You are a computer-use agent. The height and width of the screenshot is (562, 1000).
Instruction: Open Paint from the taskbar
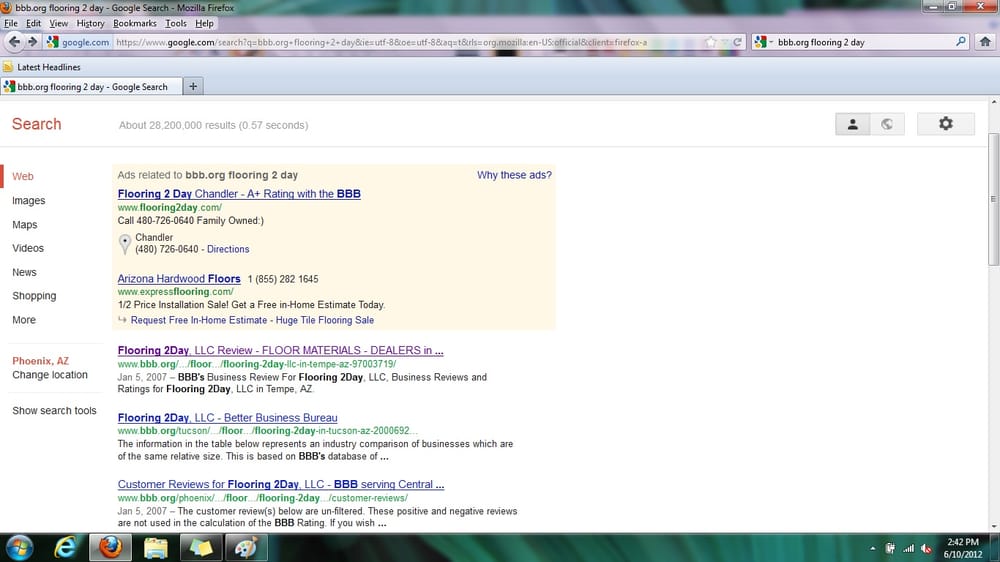tap(246, 548)
